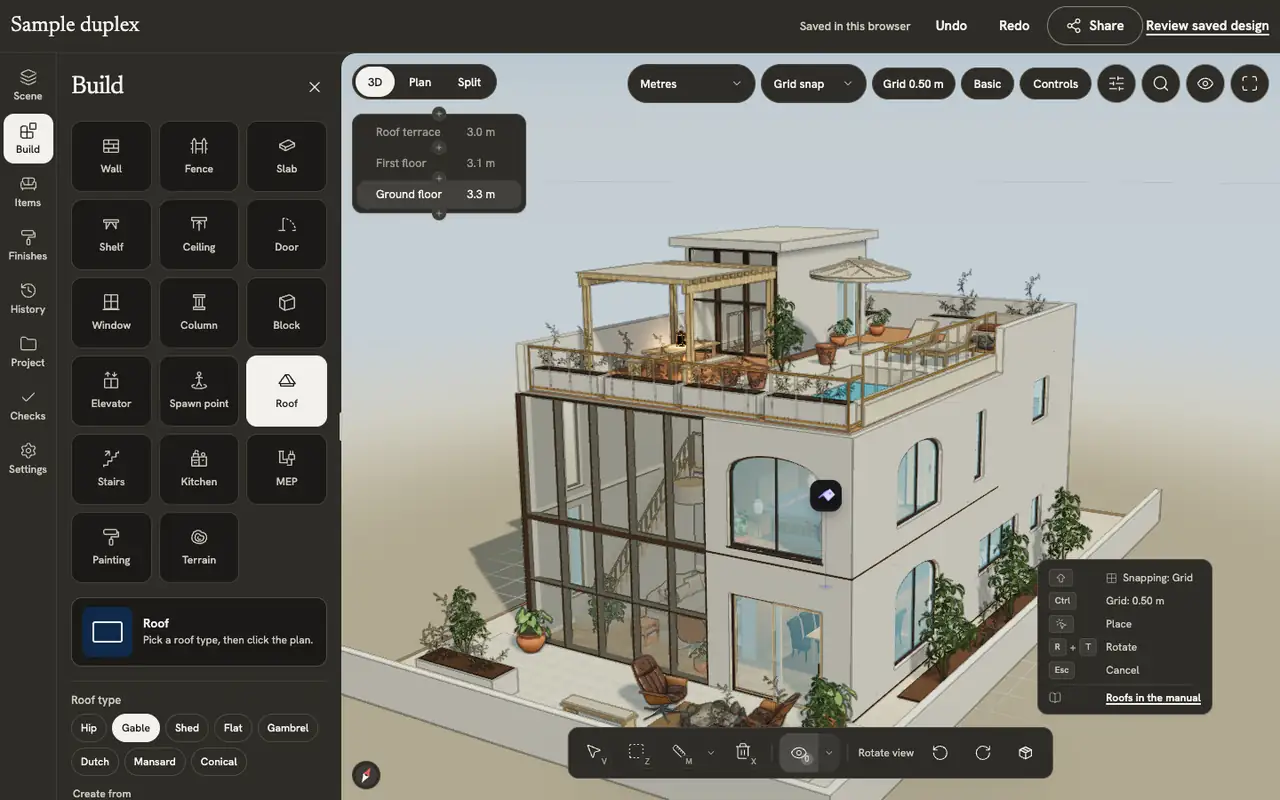
Task: Toggle the eye visibility button in top toolbar
Action: (x=1205, y=84)
